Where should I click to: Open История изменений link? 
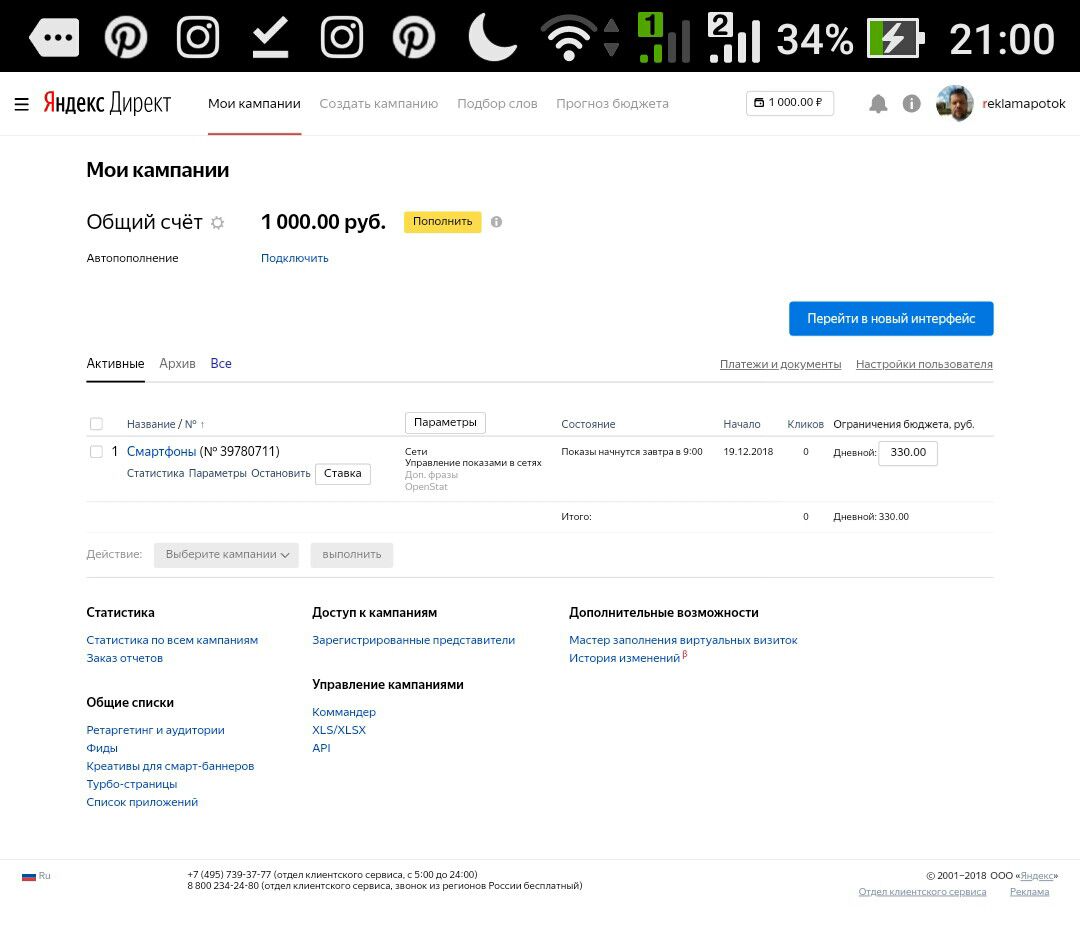click(x=625, y=658)
